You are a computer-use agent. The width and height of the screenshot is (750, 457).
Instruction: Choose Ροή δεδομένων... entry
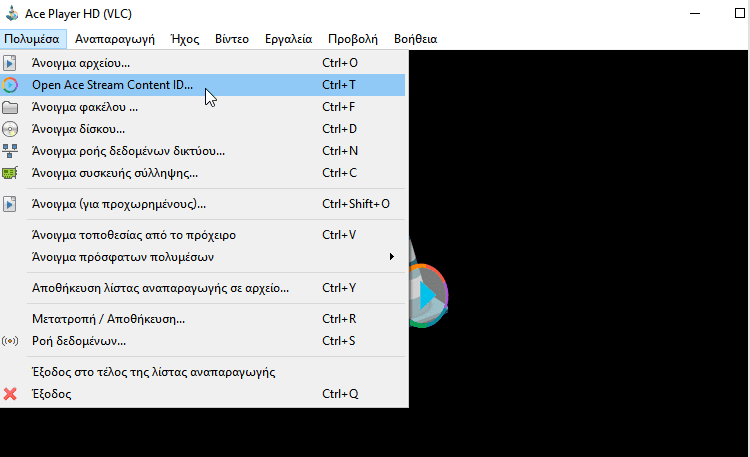click(x=203, y=341)
